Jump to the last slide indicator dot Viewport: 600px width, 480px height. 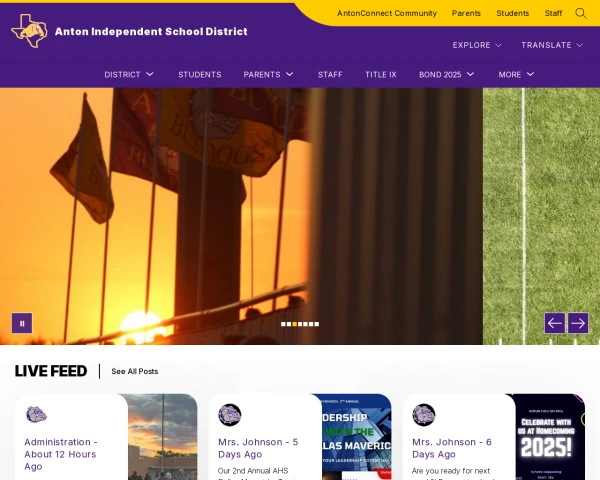click(x=316, y=324)
